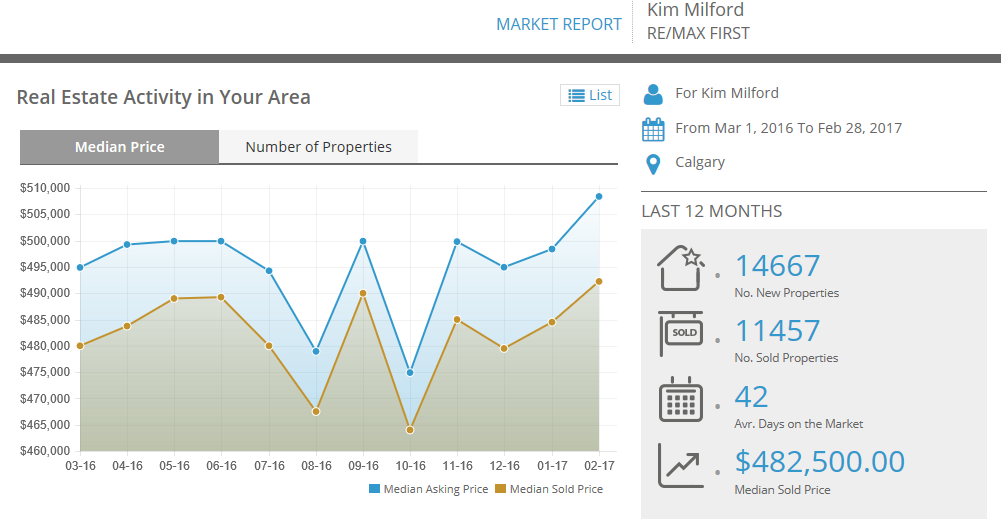Open the Number of Properties tab
Image resolution: width=1001 pixels, height=519 pixels.
click(318, 147)
